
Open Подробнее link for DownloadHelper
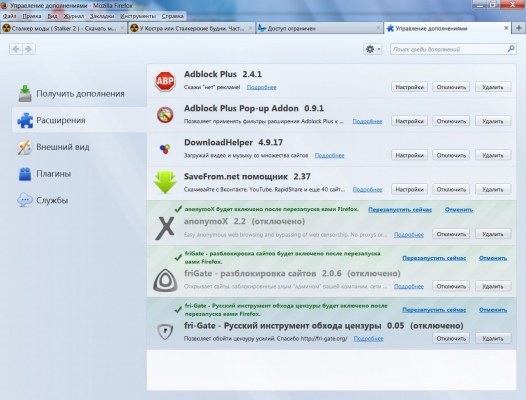click(329, 155)
